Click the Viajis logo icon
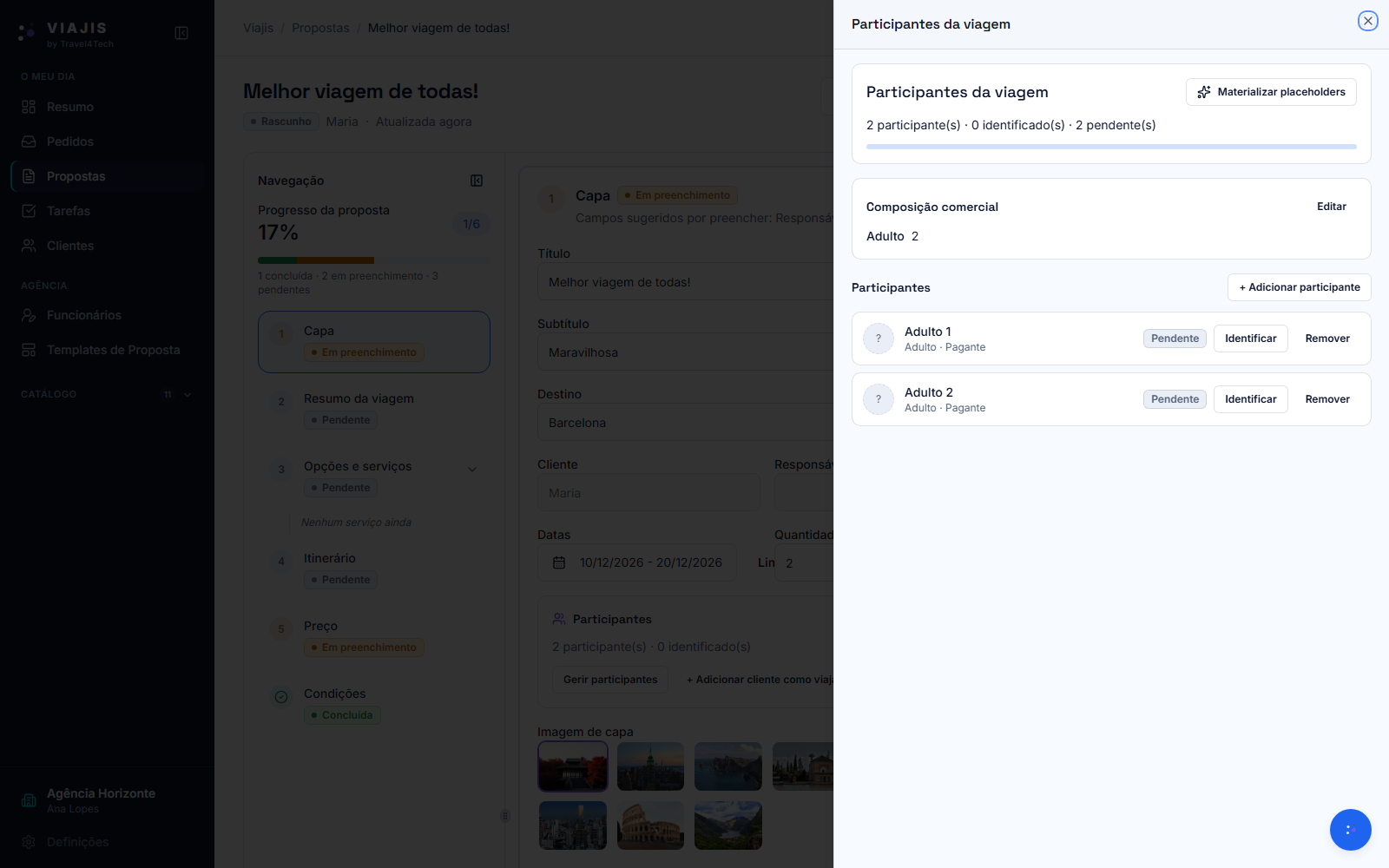 (27, 33)
